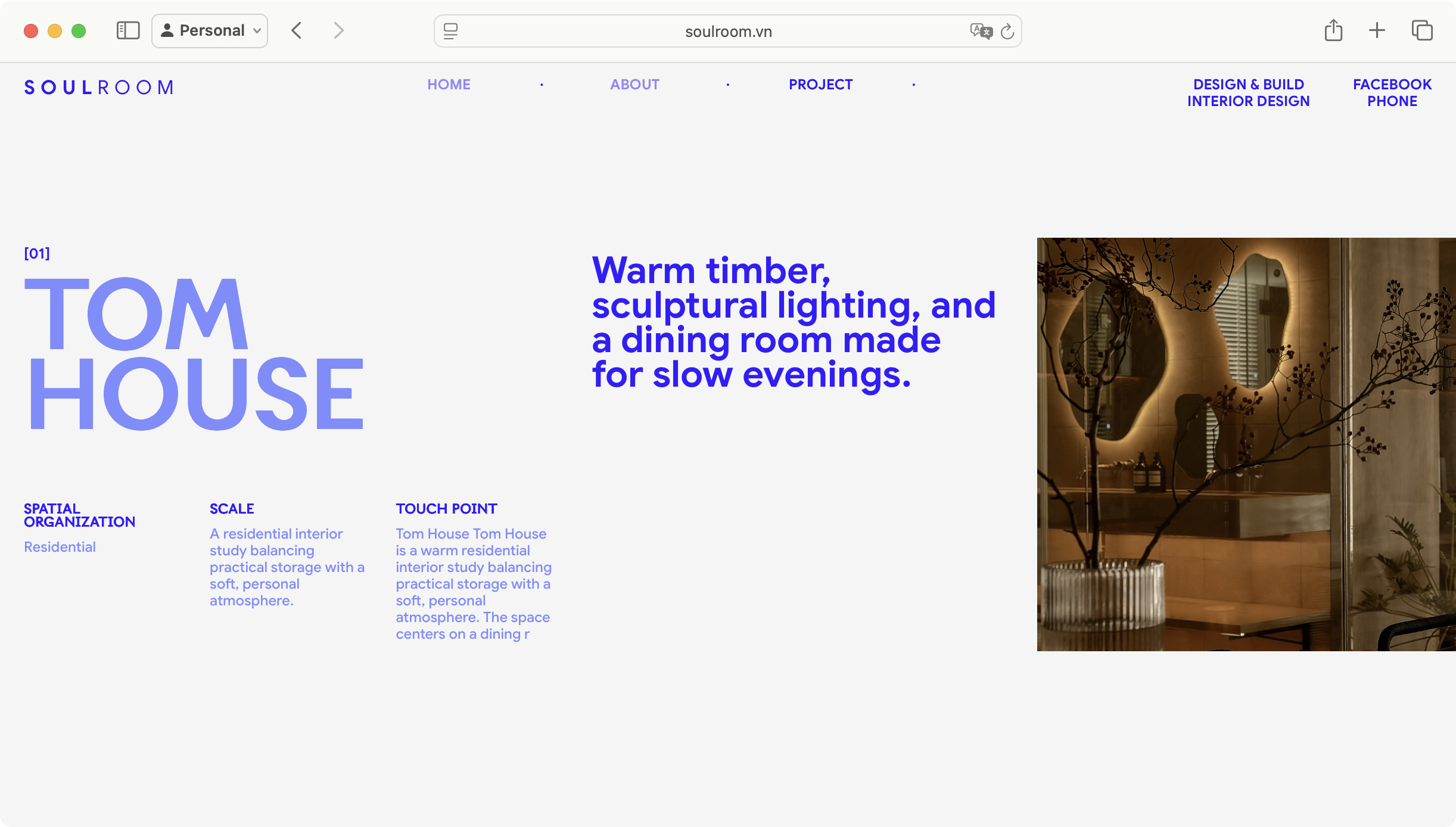
Task: Click the Tom House description paragraph
Action: (474, 584)
